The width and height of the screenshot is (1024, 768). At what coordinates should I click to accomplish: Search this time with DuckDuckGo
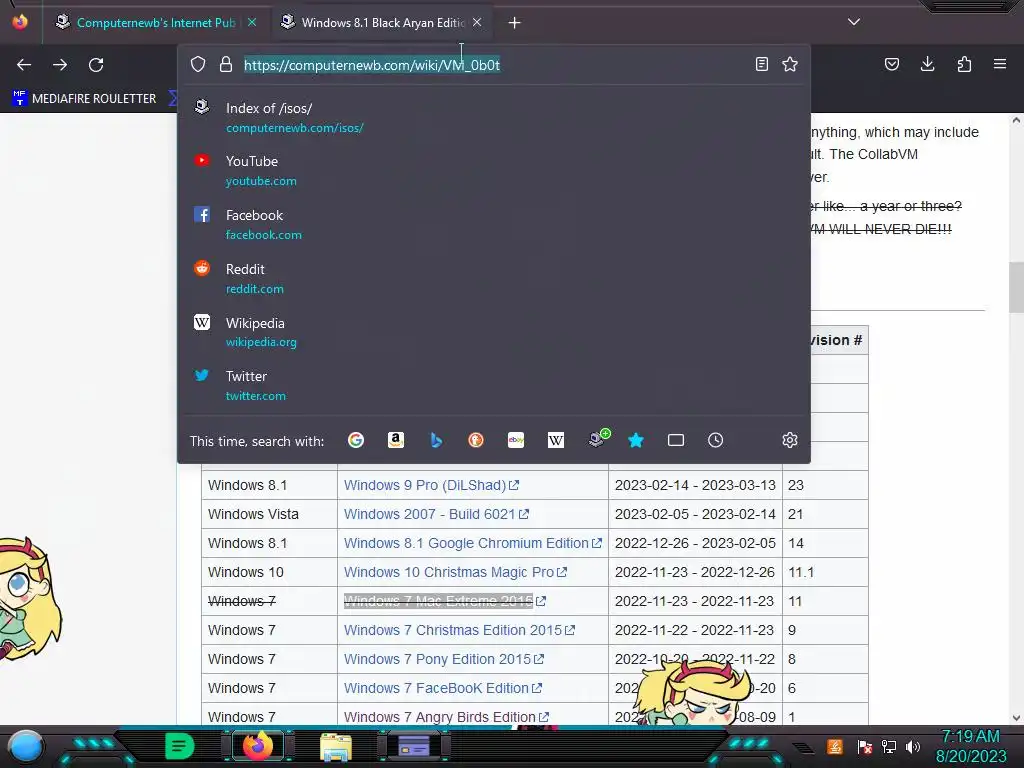476,440
